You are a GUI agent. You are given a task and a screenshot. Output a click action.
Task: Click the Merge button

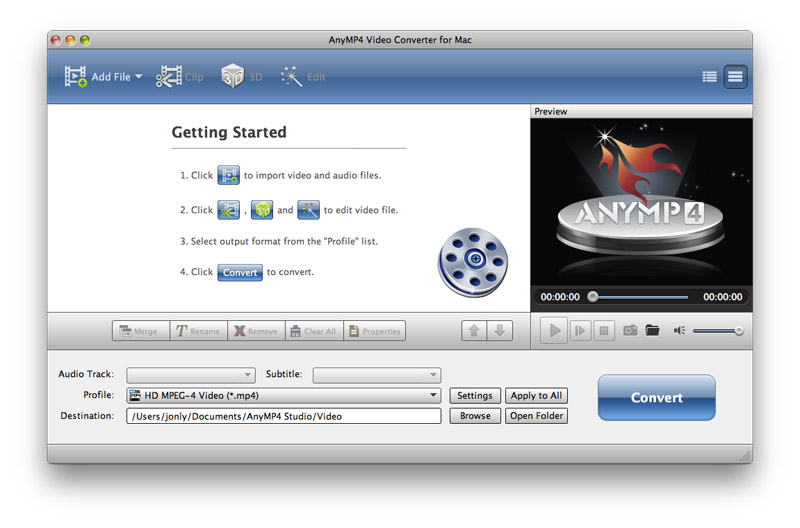141,331
